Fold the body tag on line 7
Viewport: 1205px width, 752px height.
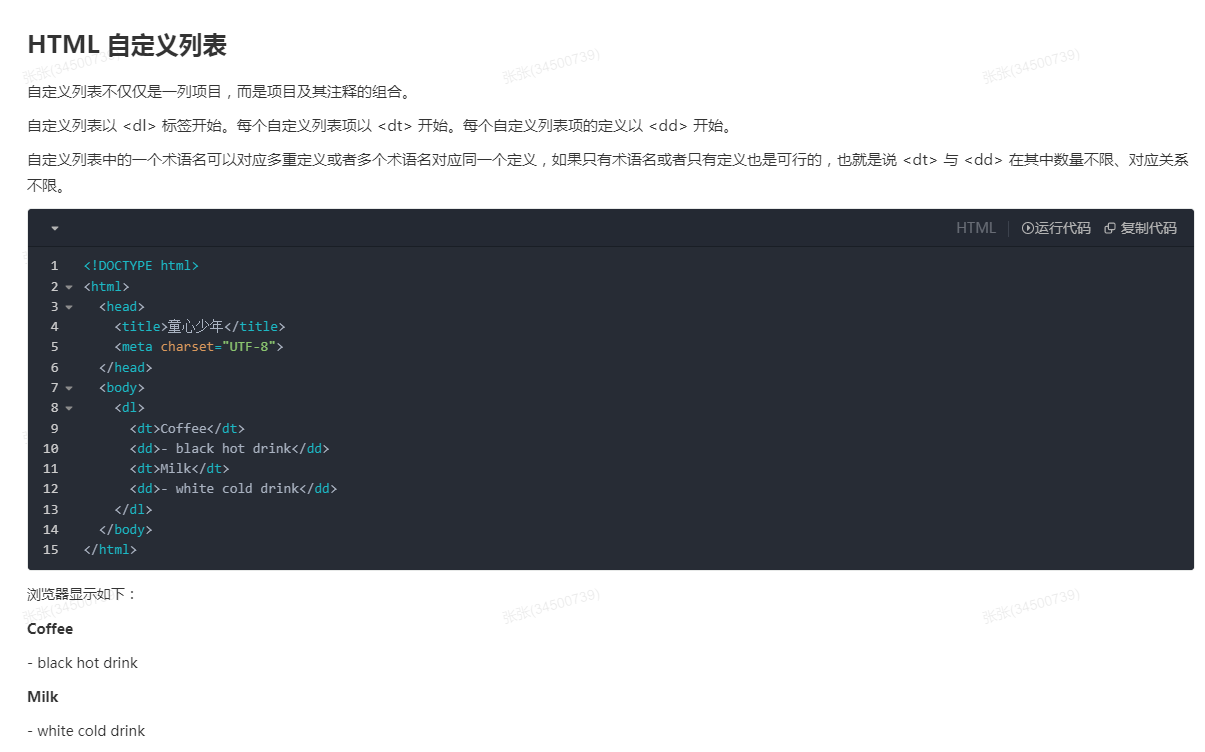click(x=69, y=388)
